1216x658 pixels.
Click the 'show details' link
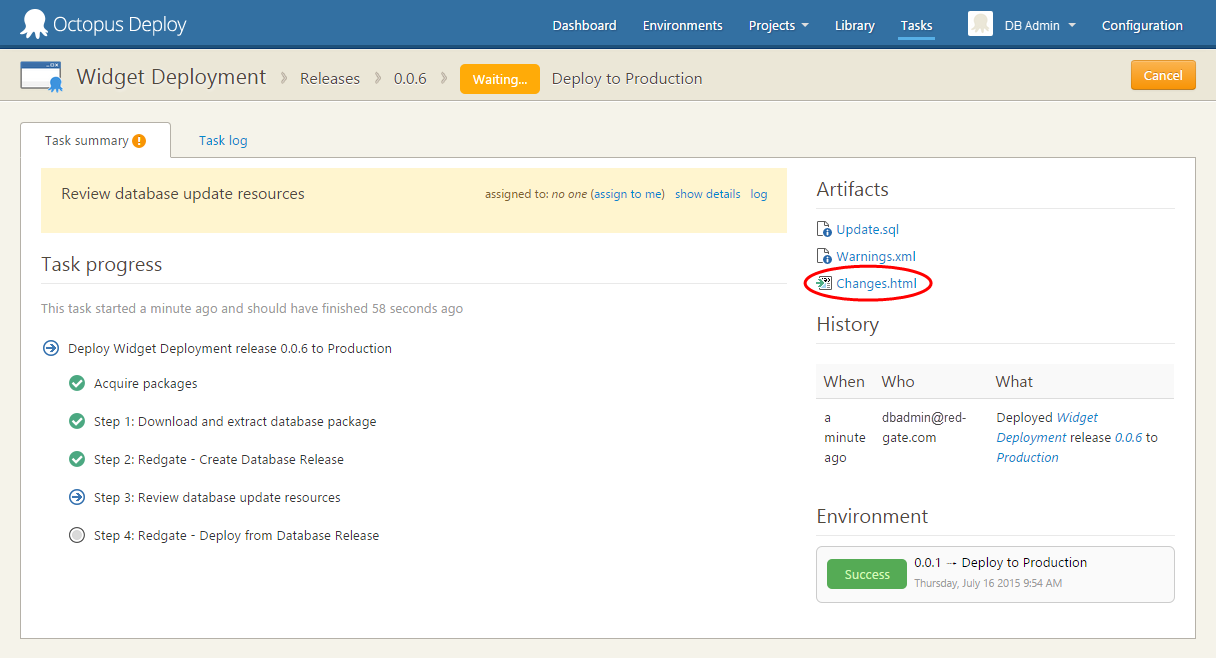(x=707, y=194)
